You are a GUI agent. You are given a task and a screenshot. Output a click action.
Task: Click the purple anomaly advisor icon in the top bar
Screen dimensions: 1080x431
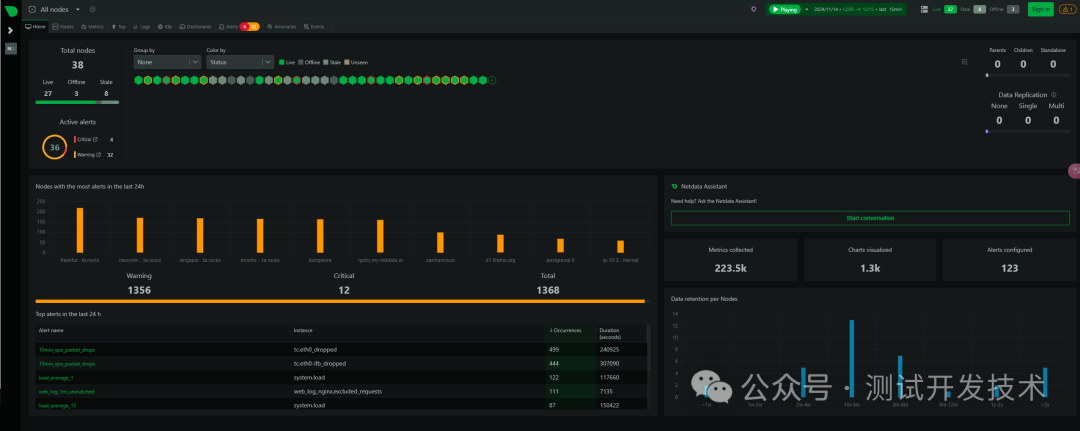pos(754,10)
